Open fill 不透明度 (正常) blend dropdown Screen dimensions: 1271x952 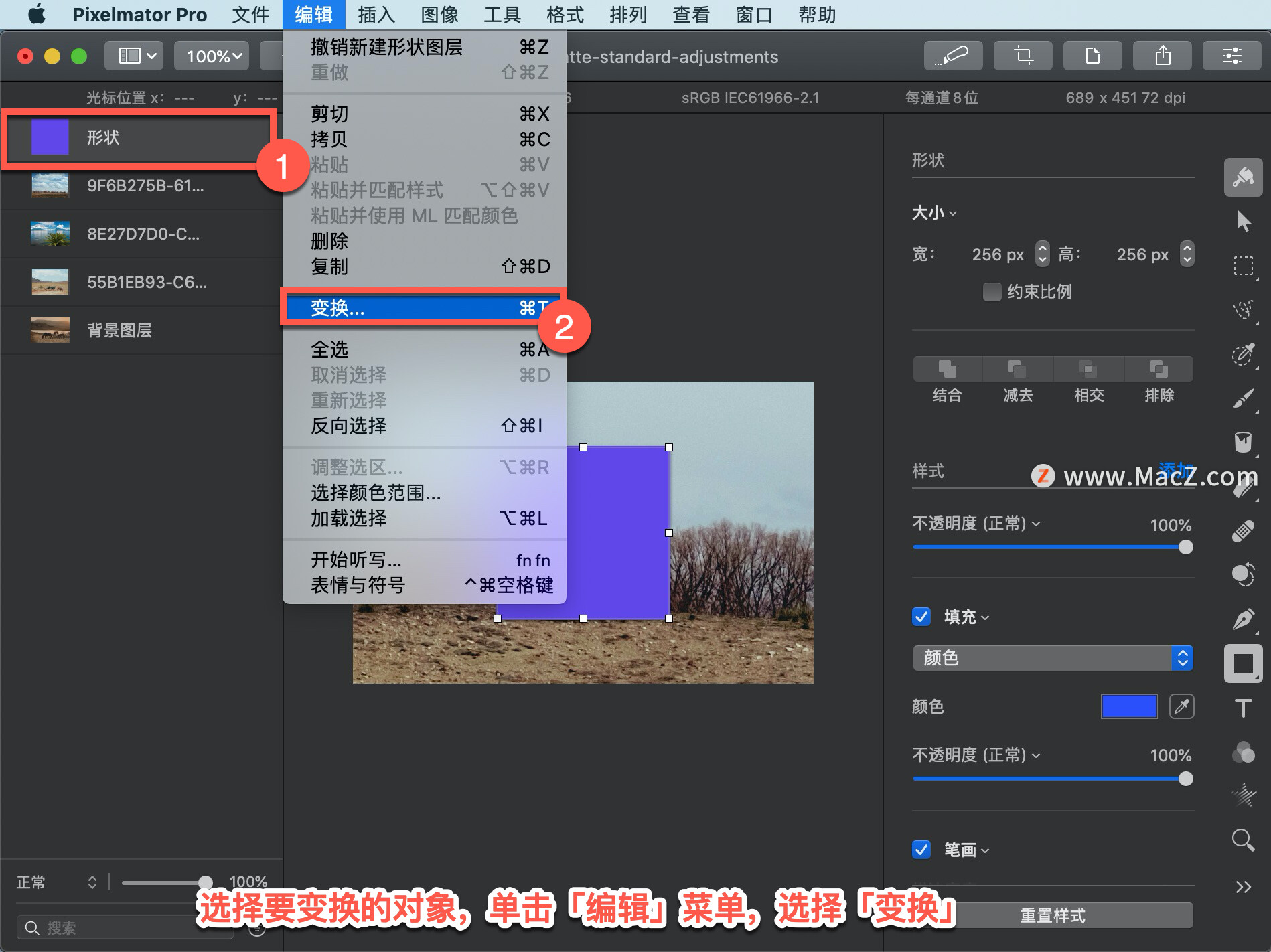coord(976,755)
